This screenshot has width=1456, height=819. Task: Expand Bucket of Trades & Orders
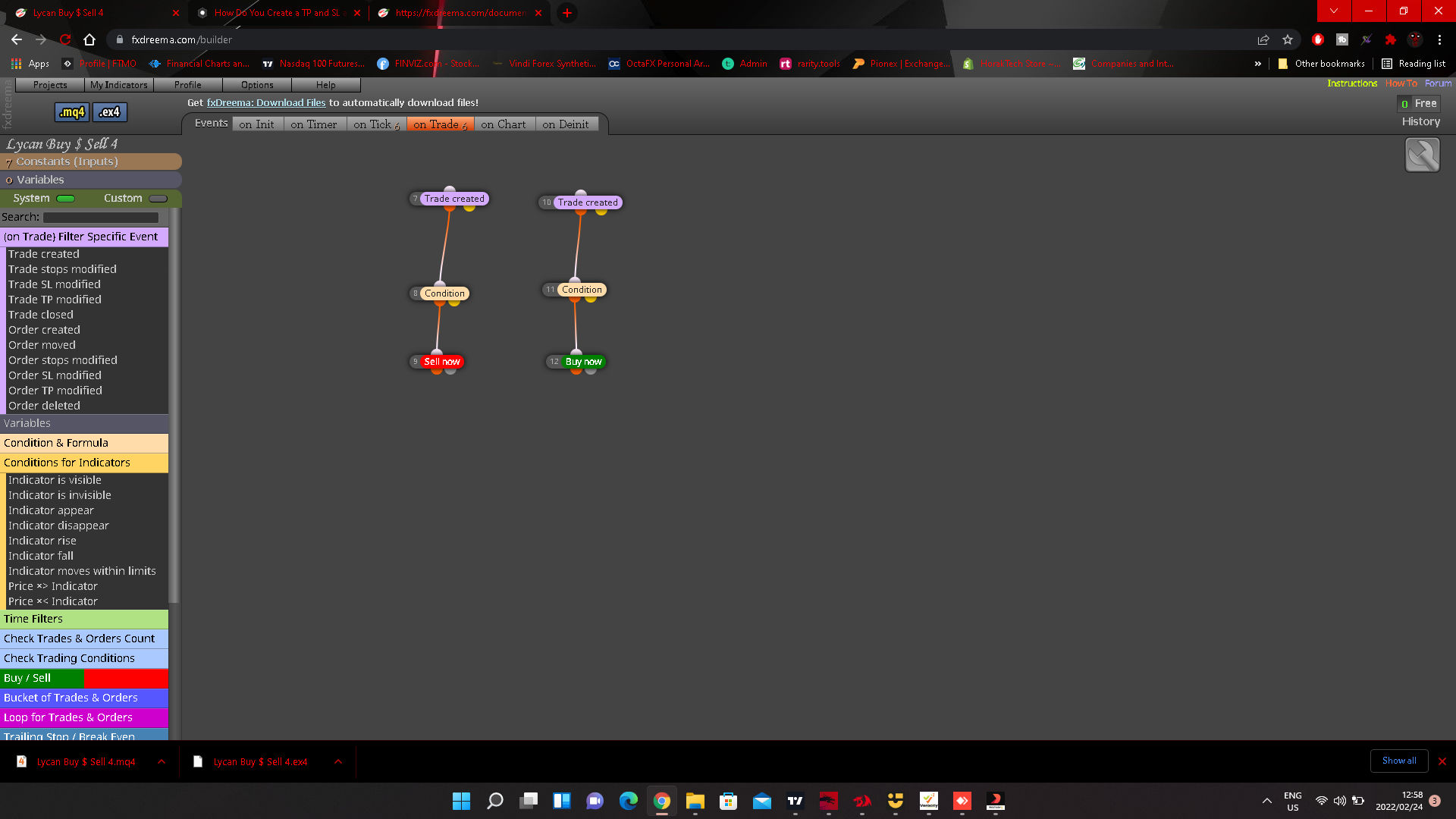coord(84,698)
